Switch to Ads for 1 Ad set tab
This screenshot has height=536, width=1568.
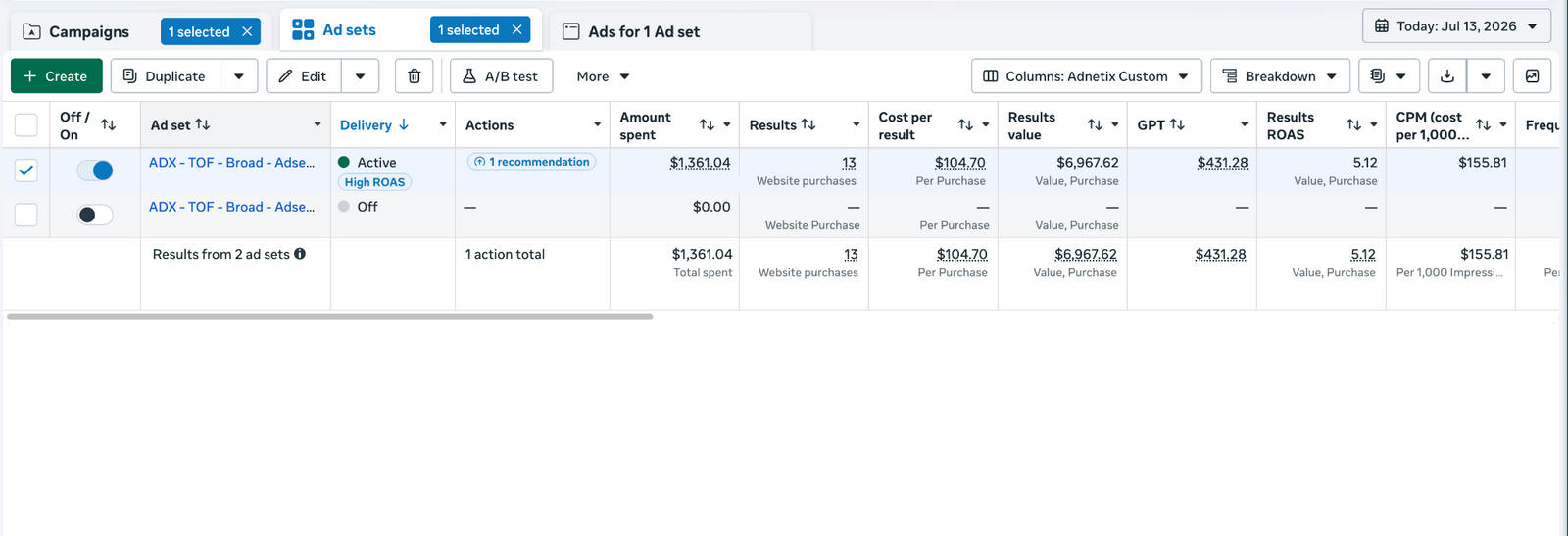644,31
